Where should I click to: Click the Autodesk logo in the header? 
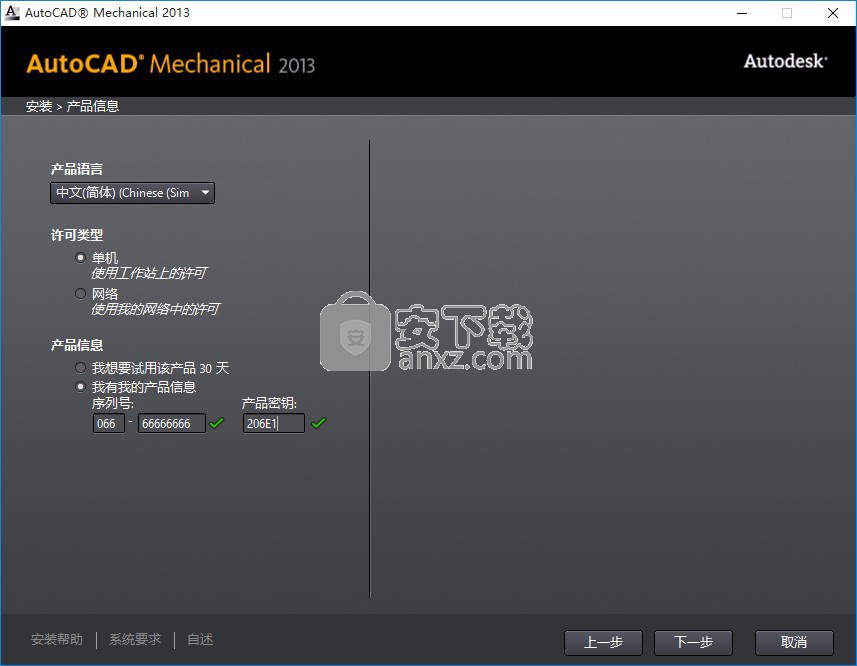tap(785, 61)
